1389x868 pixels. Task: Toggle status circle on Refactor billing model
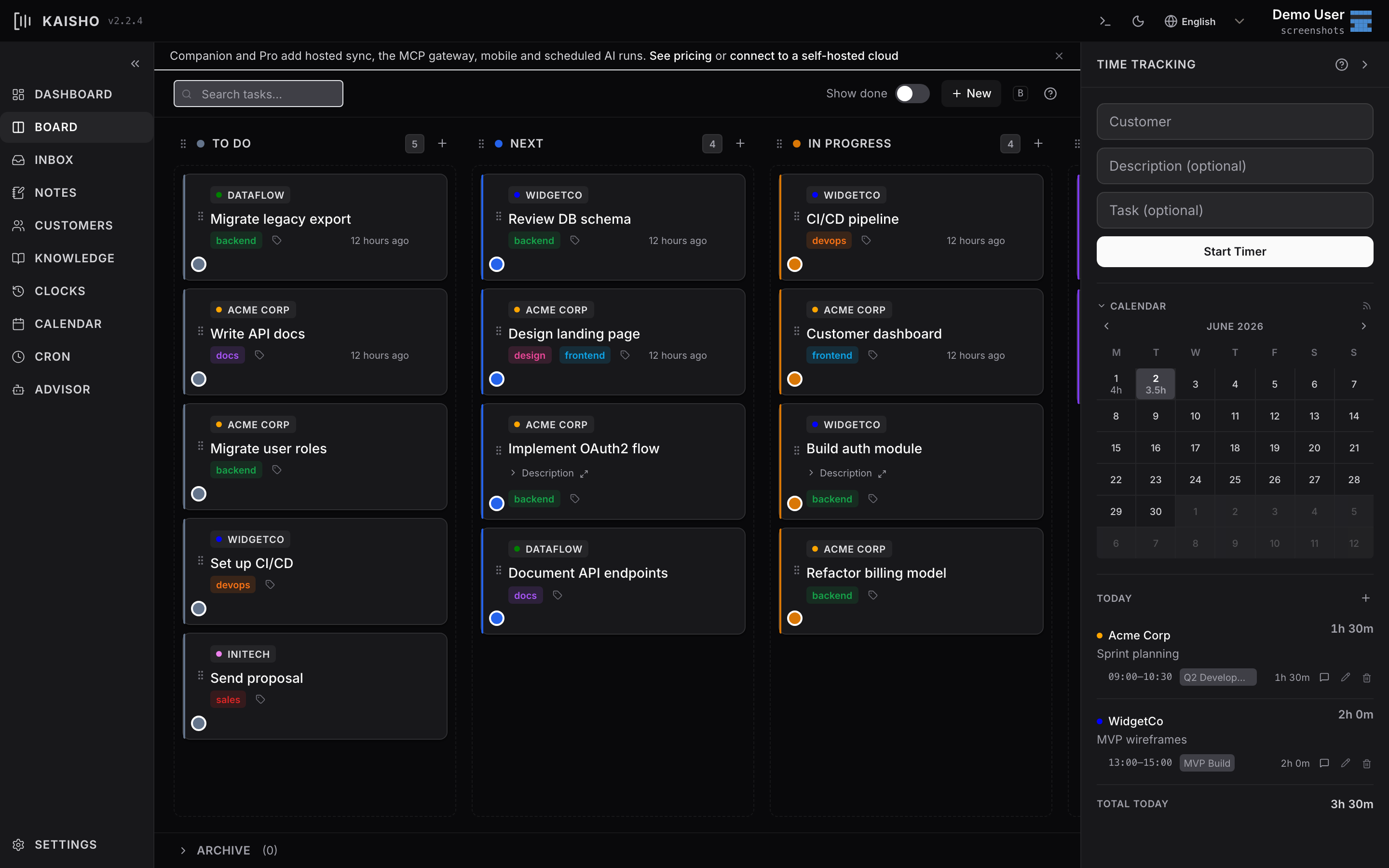[794, 618]
